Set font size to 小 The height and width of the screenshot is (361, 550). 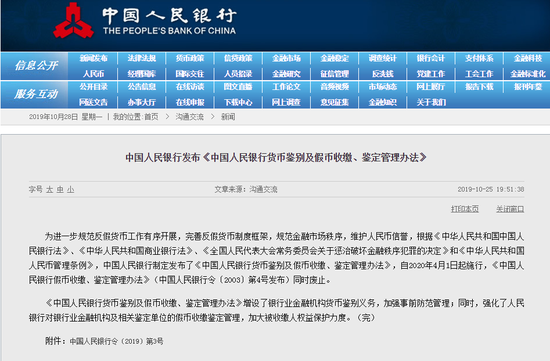[x=71, y=189]
